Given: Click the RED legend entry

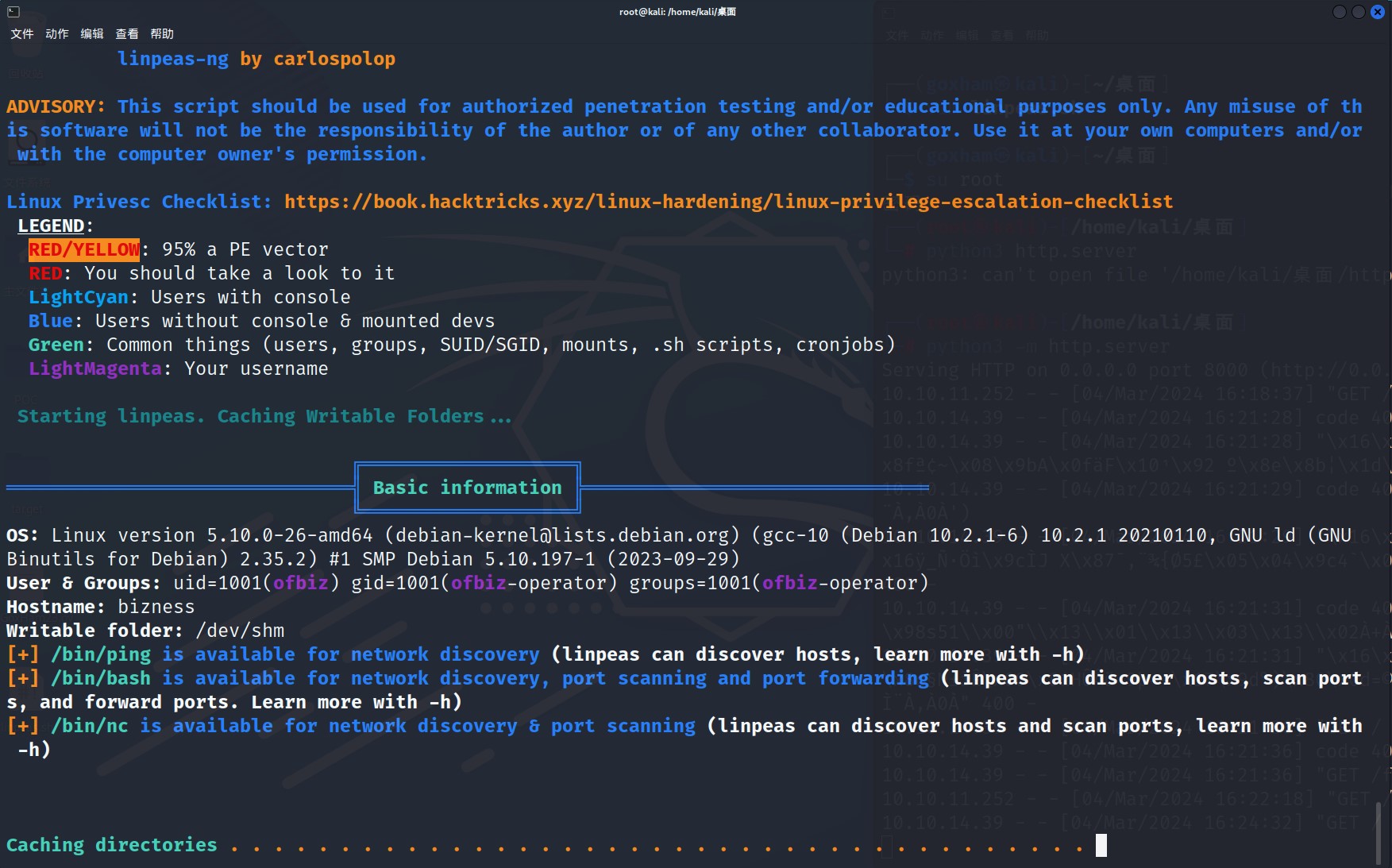Looking at the screenshot, I should 45,273.
